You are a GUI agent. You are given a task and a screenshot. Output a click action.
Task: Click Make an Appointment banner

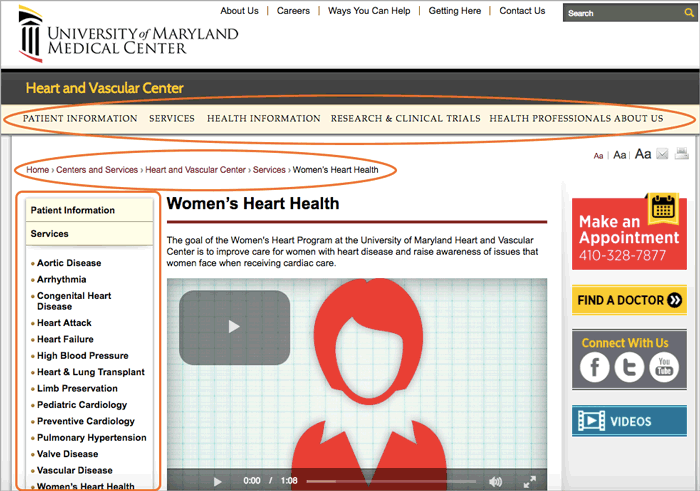(x=629, y=234)
